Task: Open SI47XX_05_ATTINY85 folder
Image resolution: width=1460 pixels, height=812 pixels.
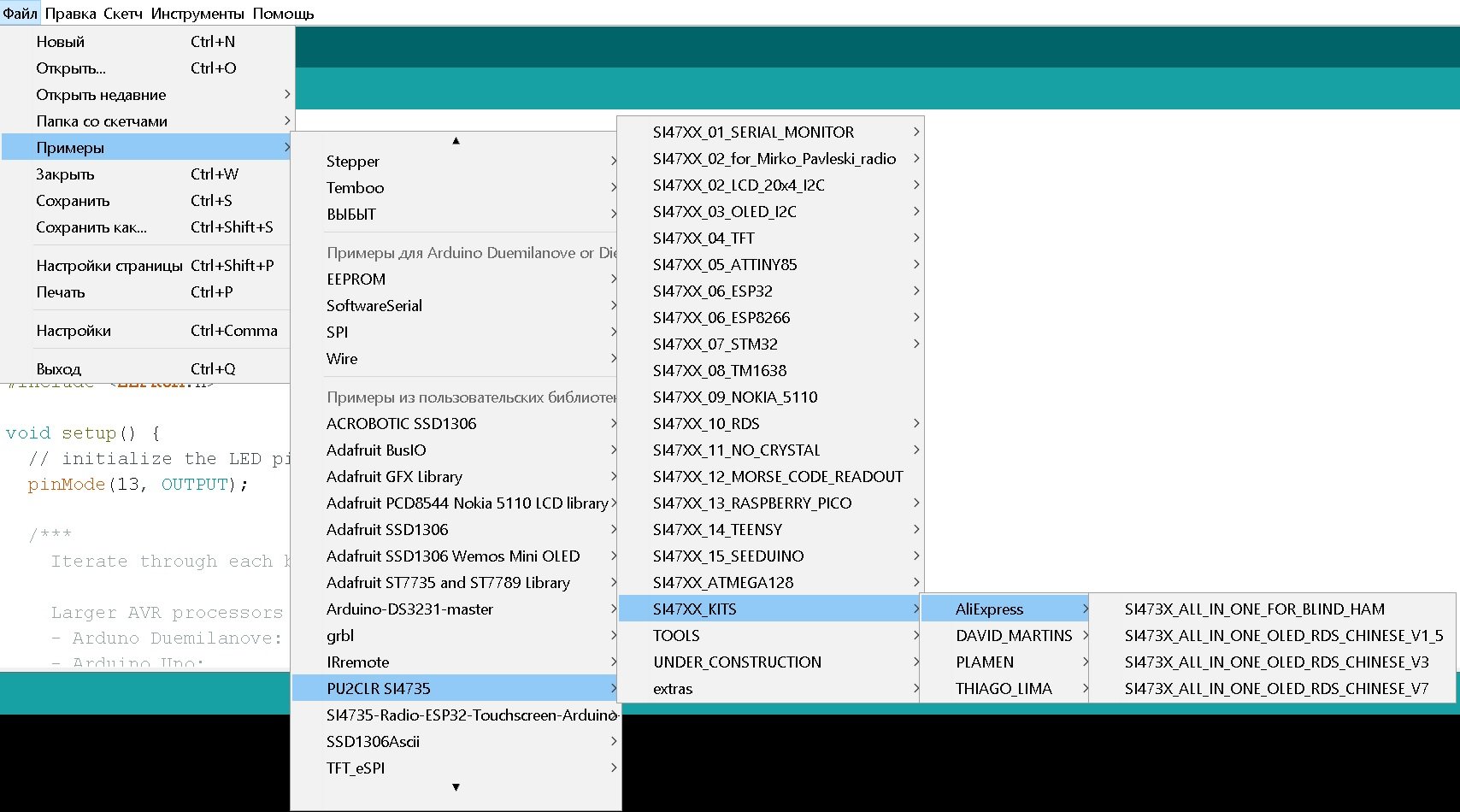Action: pyautogui.click(x=770, y=265)
